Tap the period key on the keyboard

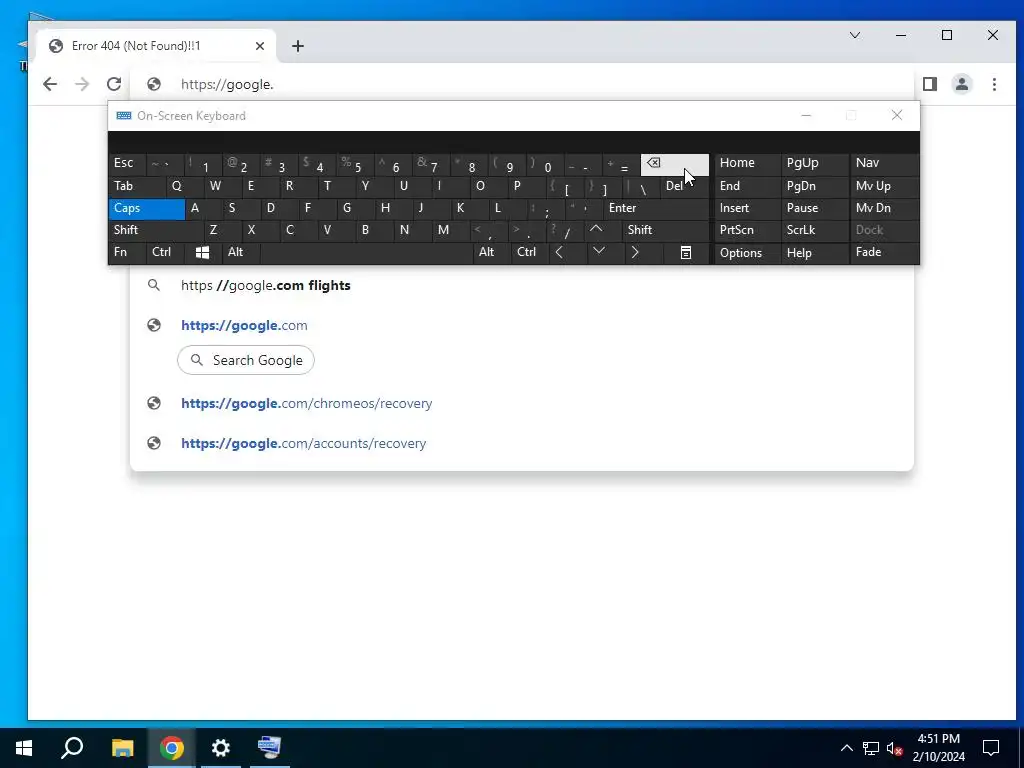527,230
